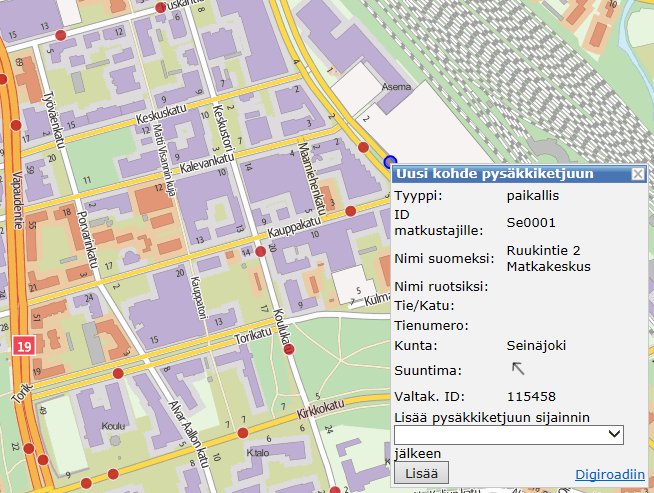Click the Kauppatori label on the map
Viewport: 654px width, 493px height.
pos(199,297)
